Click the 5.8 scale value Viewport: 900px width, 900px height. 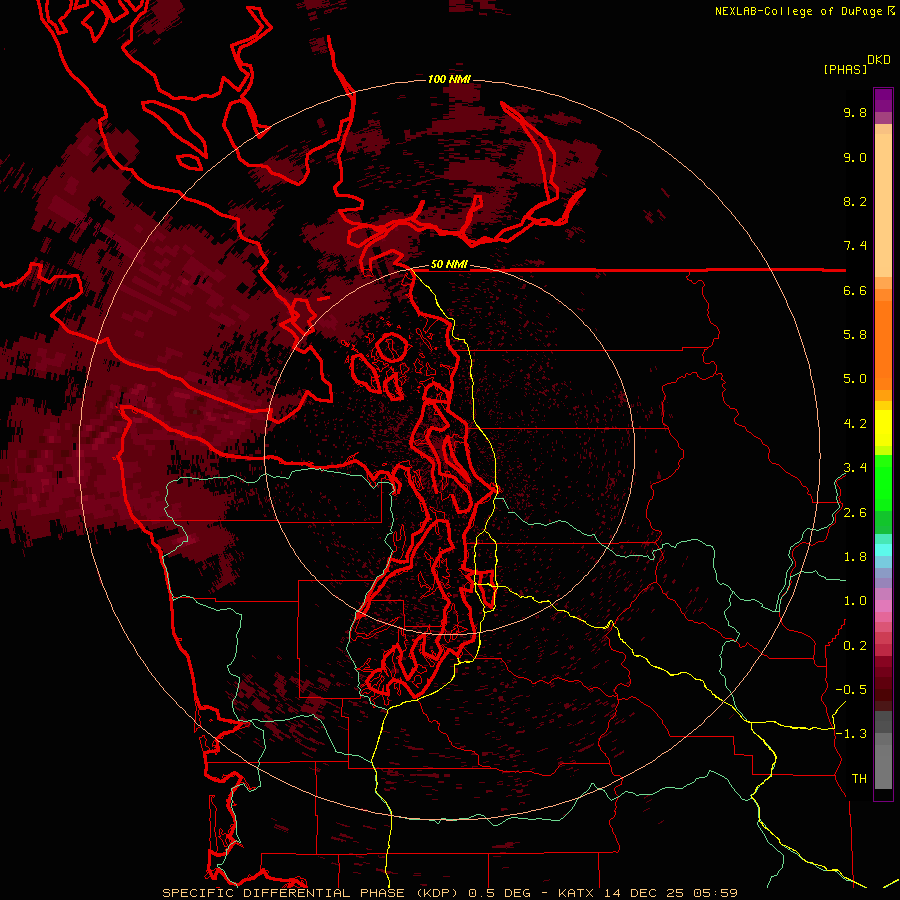pyautogui.click(x=855, y=335)
